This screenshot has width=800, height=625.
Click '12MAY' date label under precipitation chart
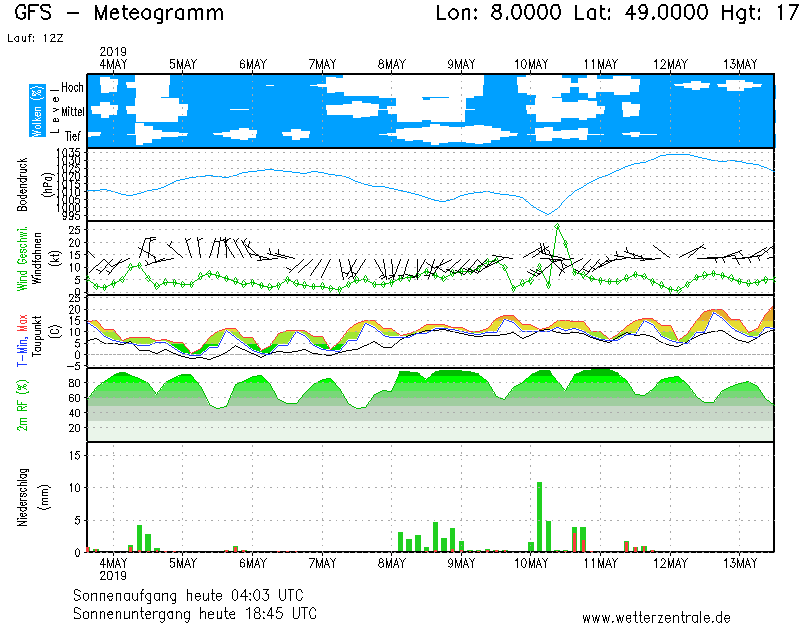tap(670, 563)
